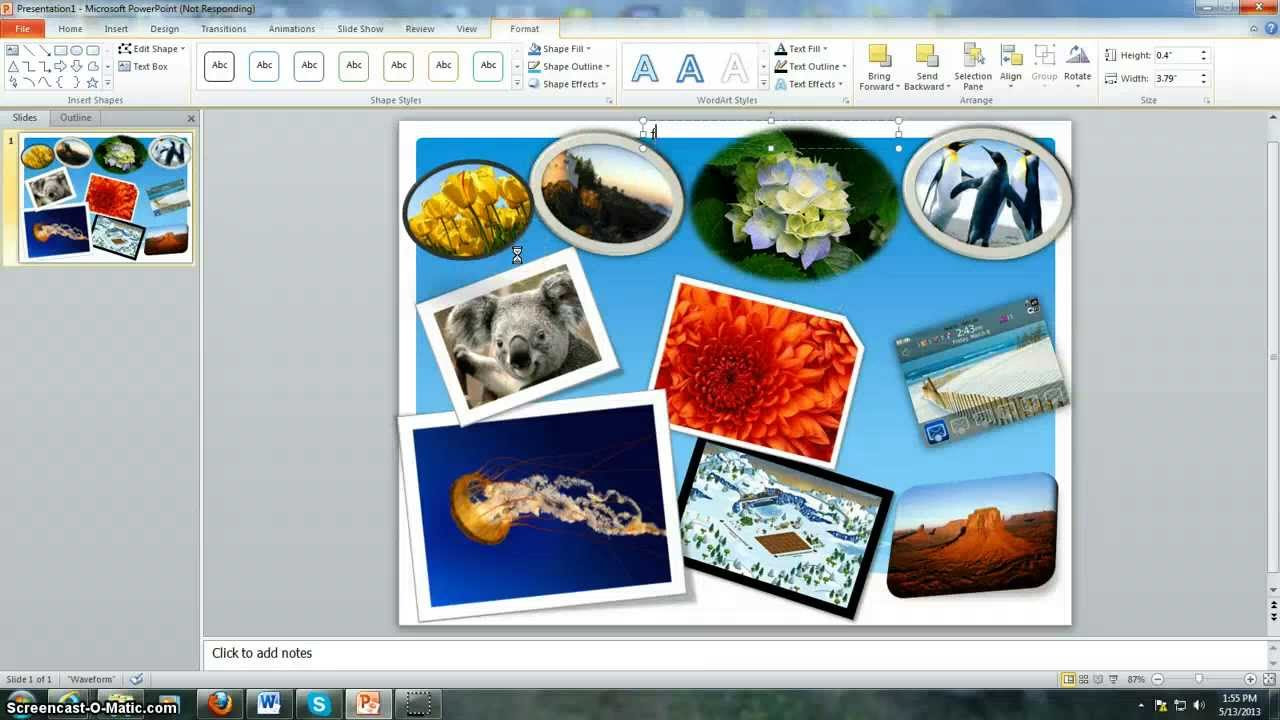Adjust the zoom slider handle
Image resolution: width=1280 pixels, height=720 pixels.
click(x=1199, y=680)
